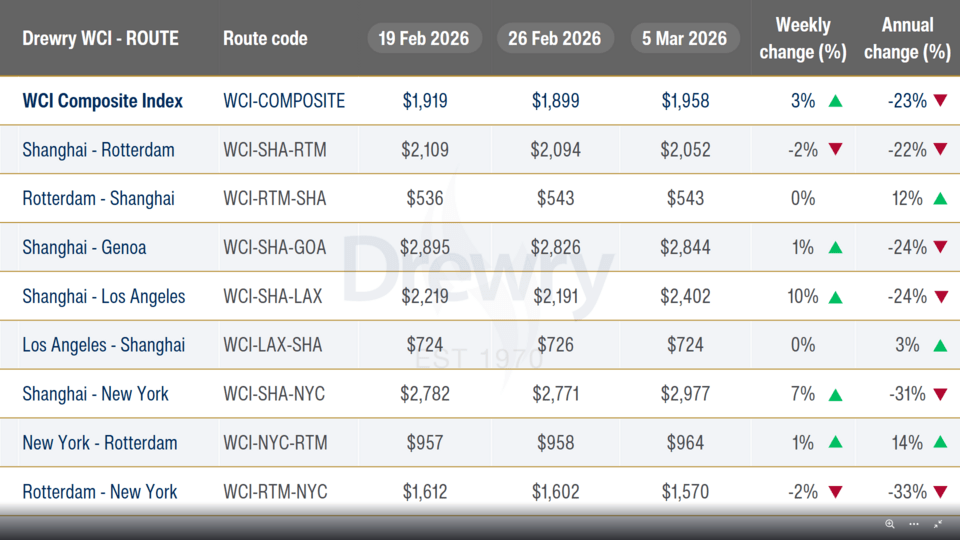Select the 26 Feb 2026 date pill
This screenshot has width=960, height=540.
555,38
